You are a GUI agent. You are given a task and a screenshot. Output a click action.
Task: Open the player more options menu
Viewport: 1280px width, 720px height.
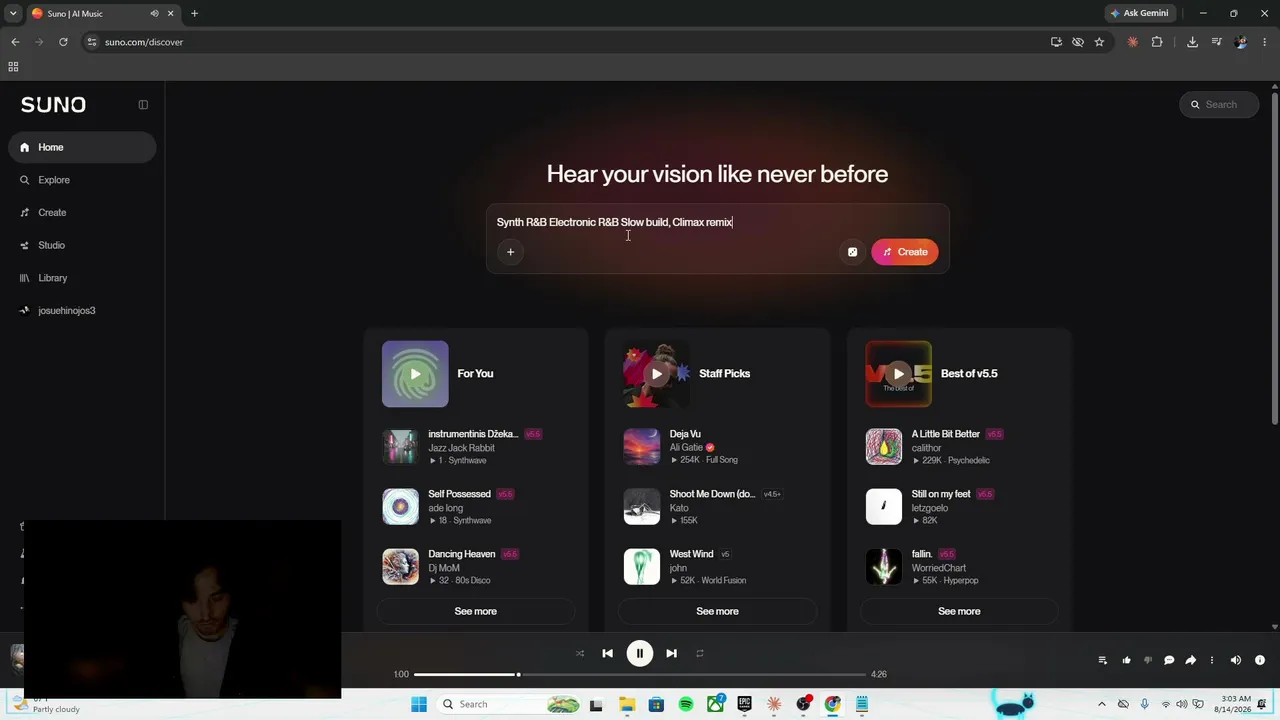coord(1212,660)
